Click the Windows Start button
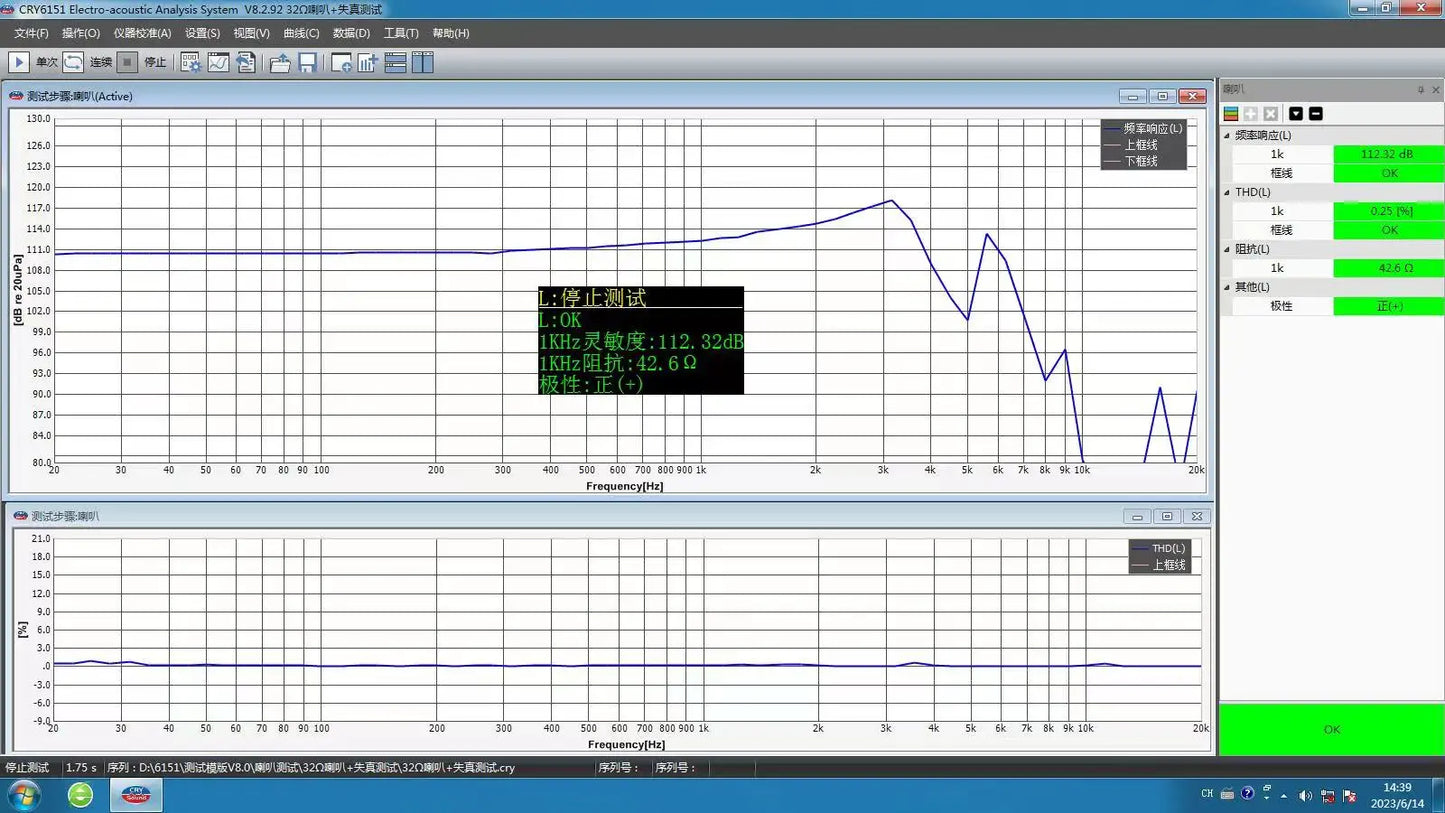1445x813 pixels. (x=23, y=795)
